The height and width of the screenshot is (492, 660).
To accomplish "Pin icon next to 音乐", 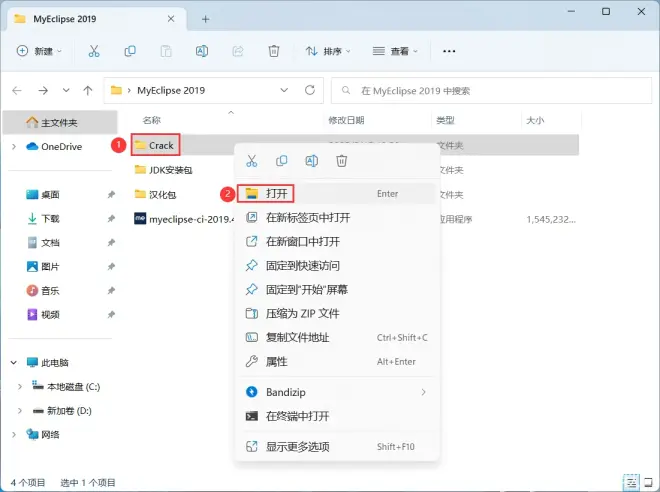I will click(111, 290).
